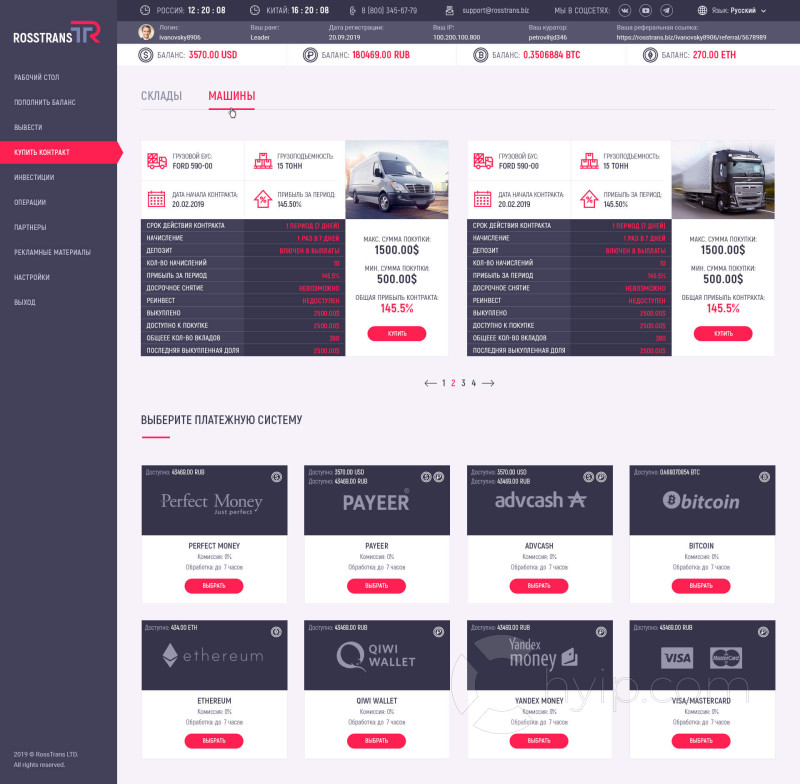
Task: Go to previous page with left arrow
Action: tap(430, 383)
